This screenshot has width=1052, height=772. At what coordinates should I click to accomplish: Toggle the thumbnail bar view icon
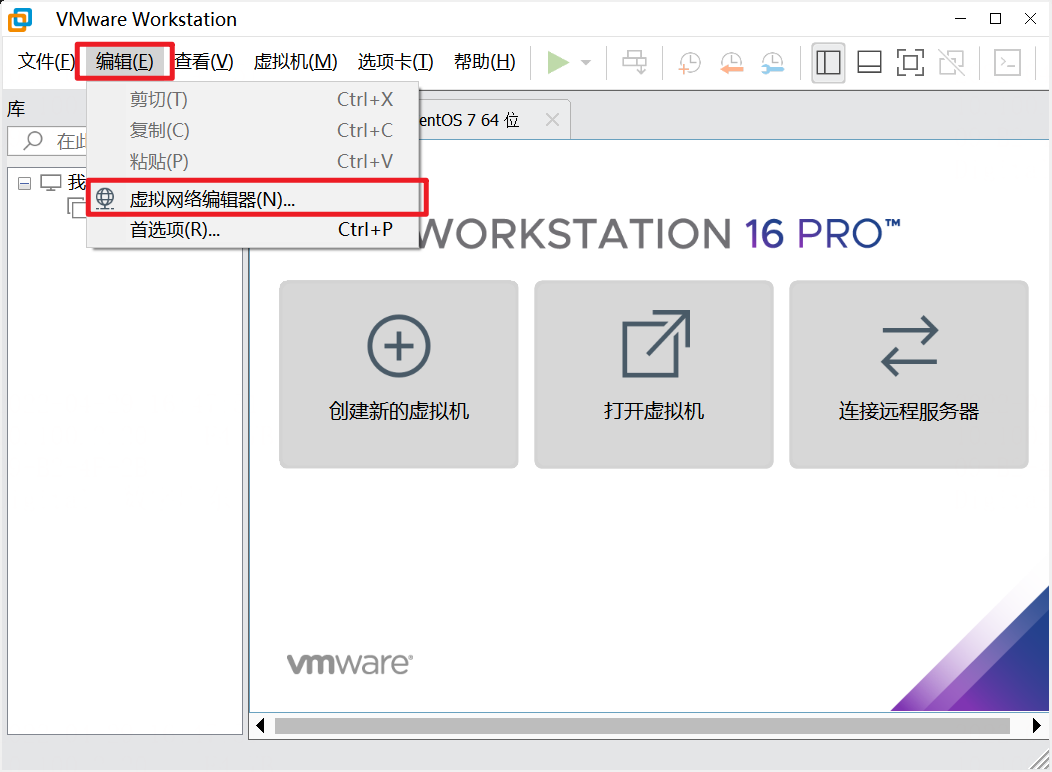869,62
